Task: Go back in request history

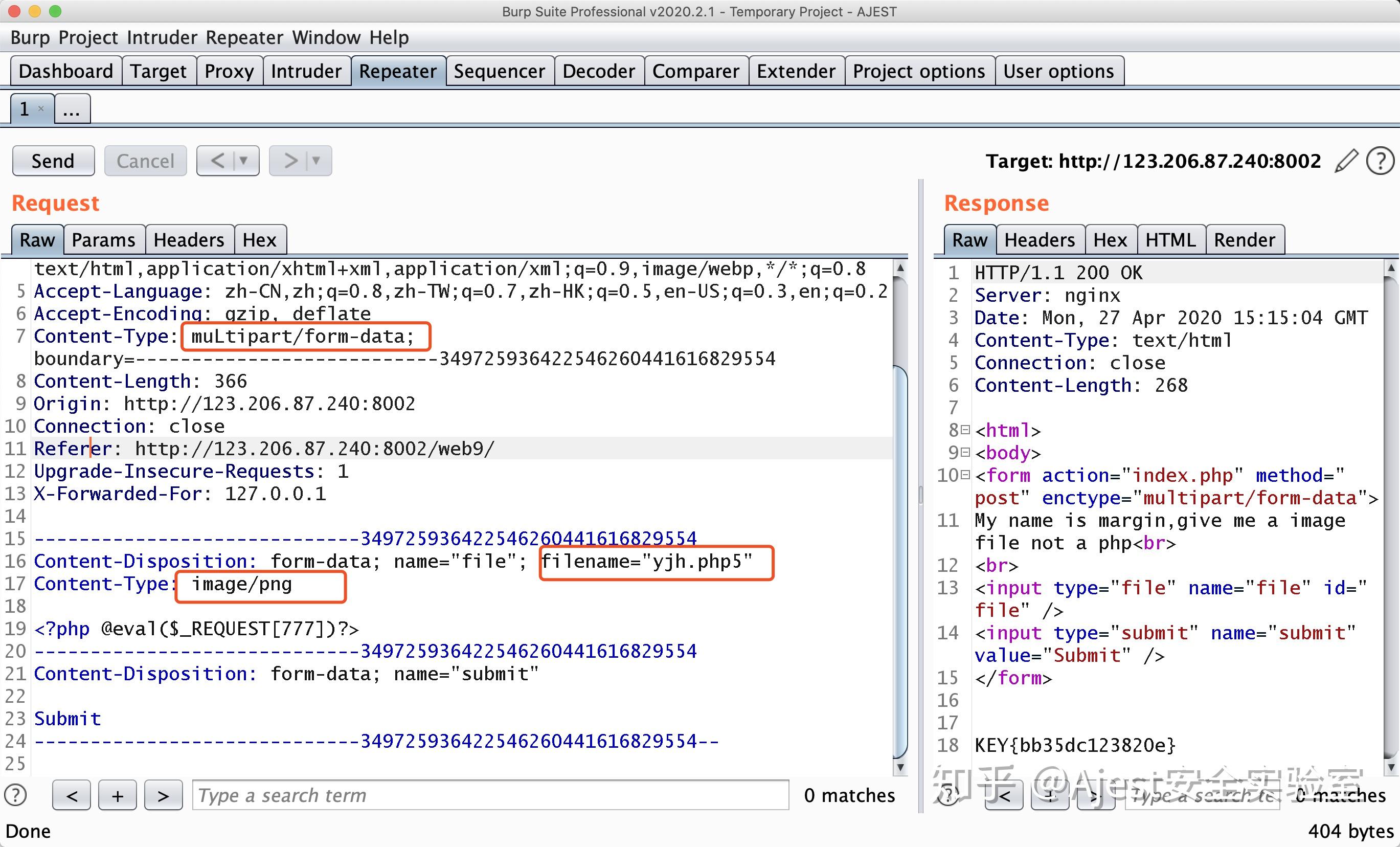Action: [217, 161]
